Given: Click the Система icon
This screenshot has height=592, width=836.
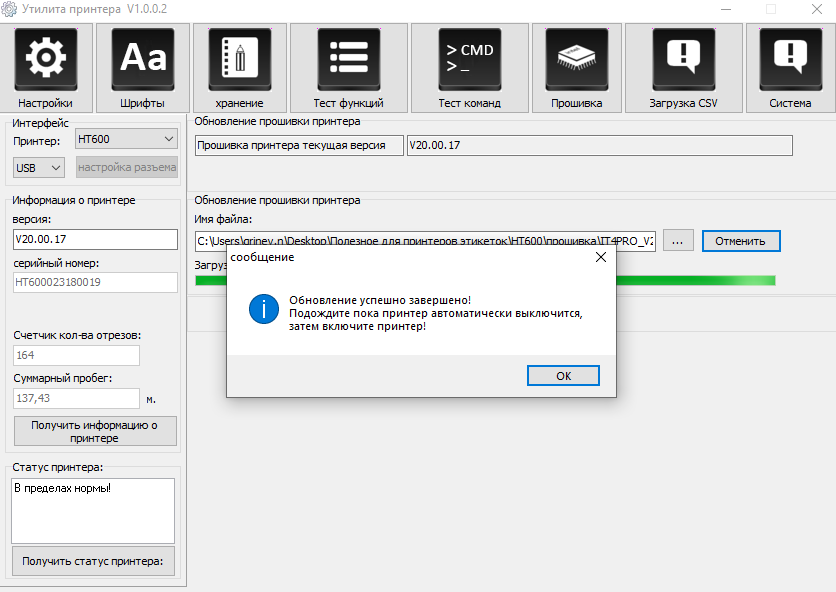Looking at the screenshot, I should 790,60.
